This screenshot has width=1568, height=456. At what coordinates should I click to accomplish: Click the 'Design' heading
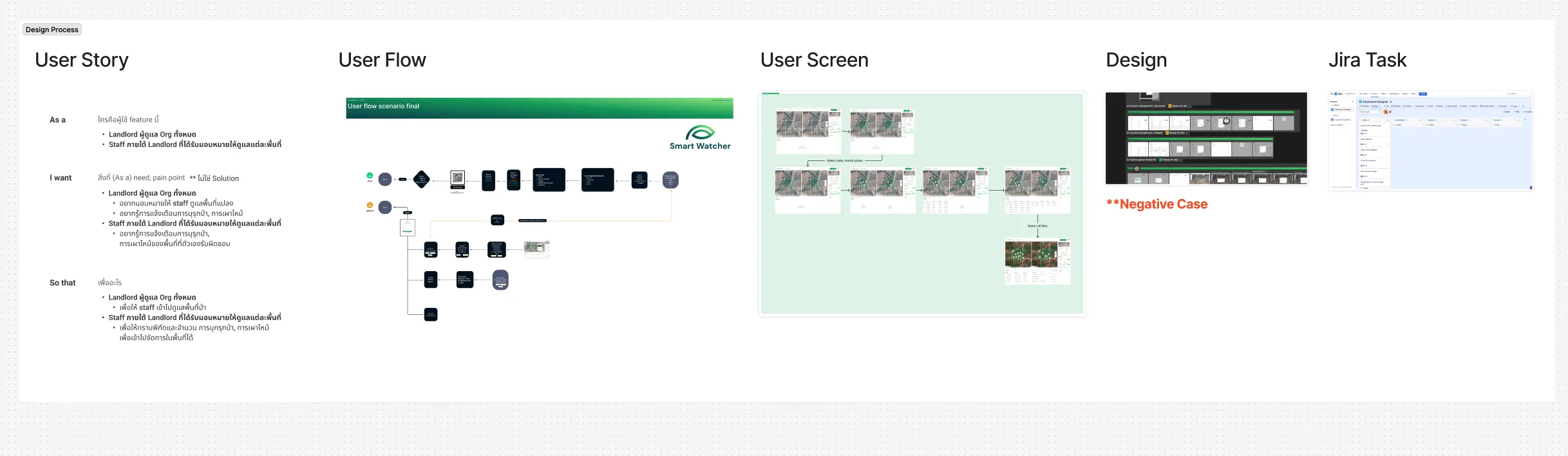pyautogui.click(x=1137, y=60)
